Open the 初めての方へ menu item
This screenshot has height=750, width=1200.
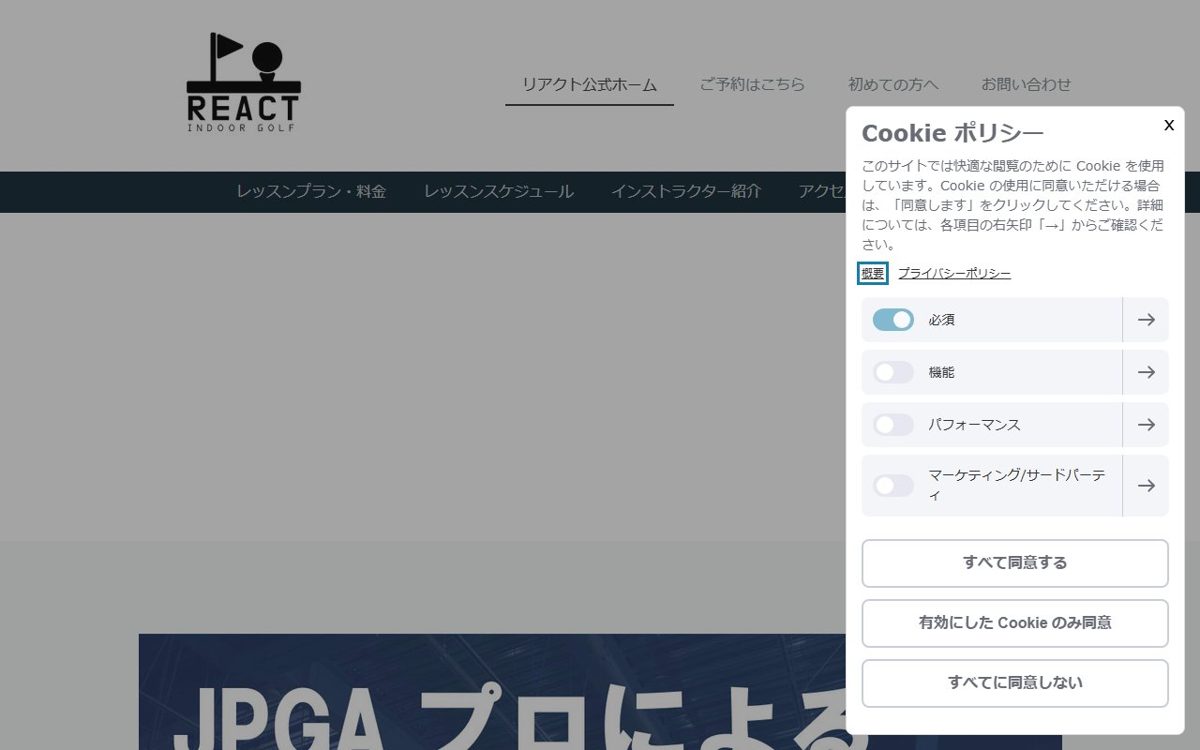point(893,85)
